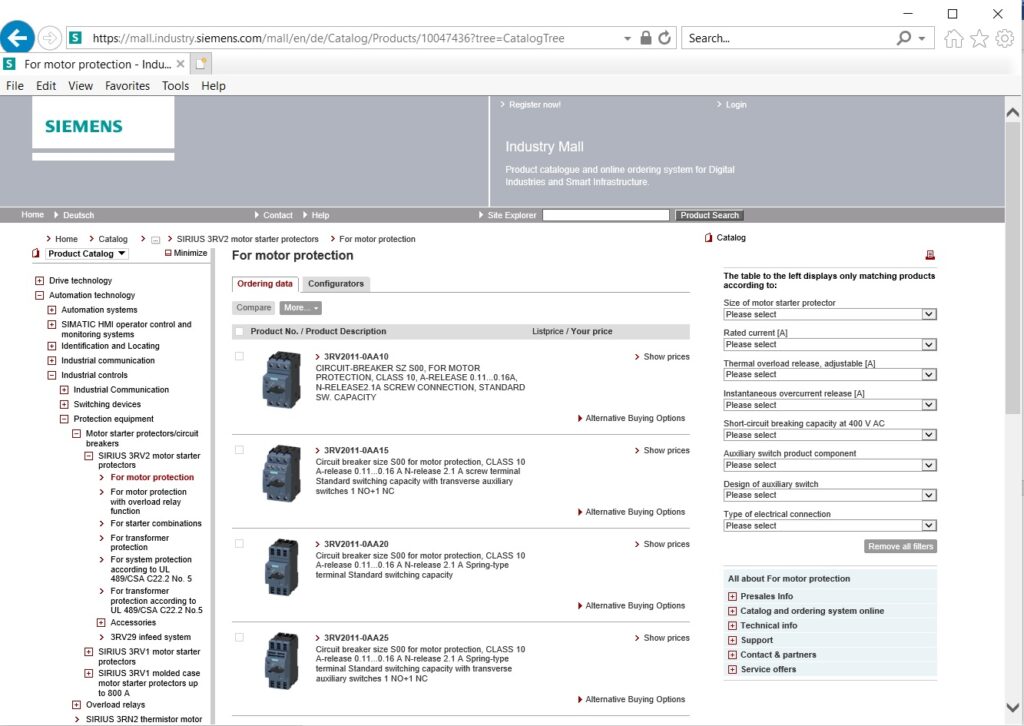
Task: Switch to the Configurators tab
Action: [336, 284]
